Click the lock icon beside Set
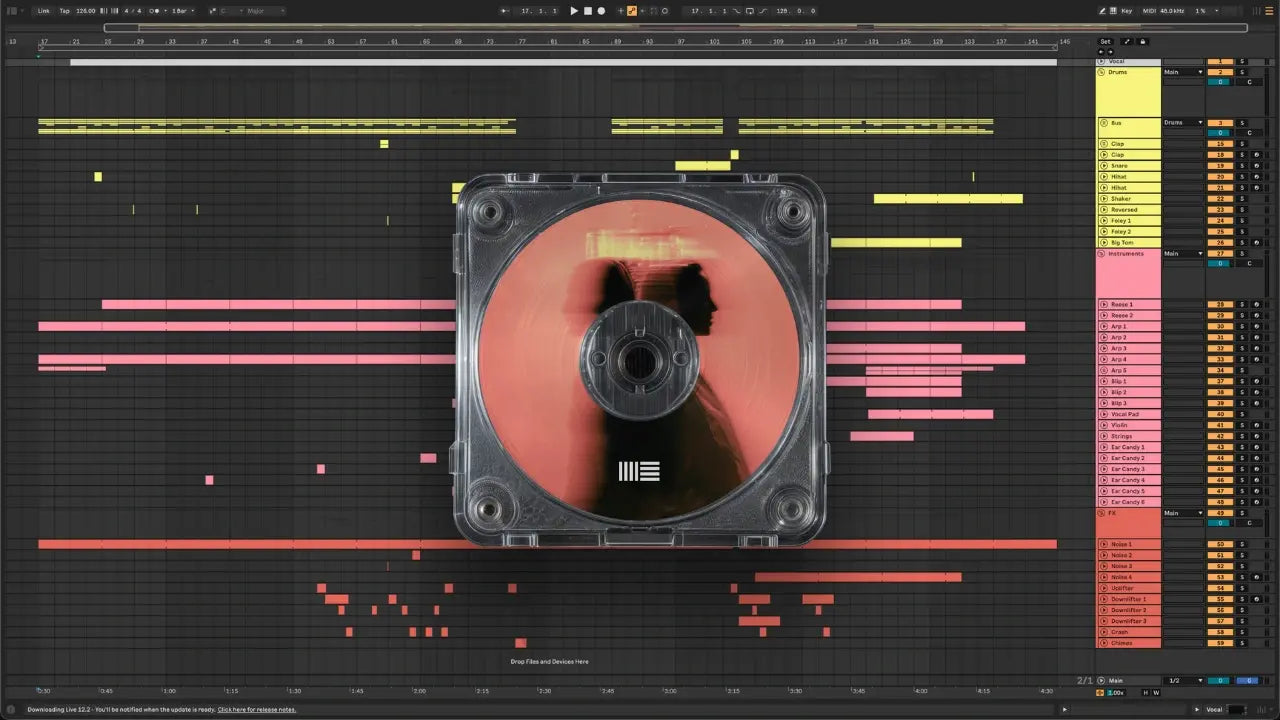 pyautogui.click(x=1143, y=42)
